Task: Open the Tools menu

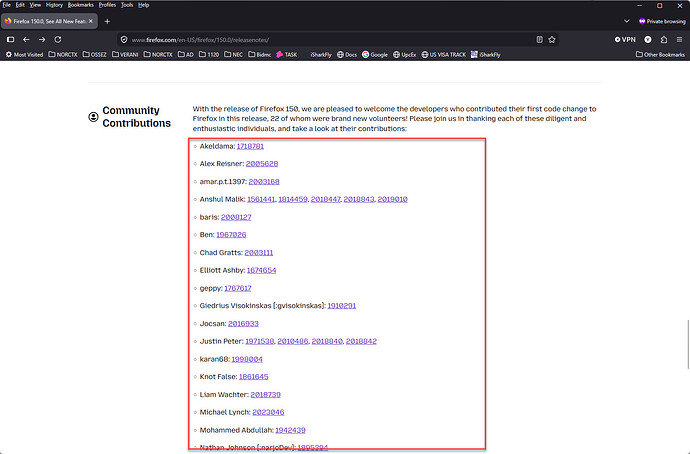Action: pyautogui.click(x=127, y=5)
